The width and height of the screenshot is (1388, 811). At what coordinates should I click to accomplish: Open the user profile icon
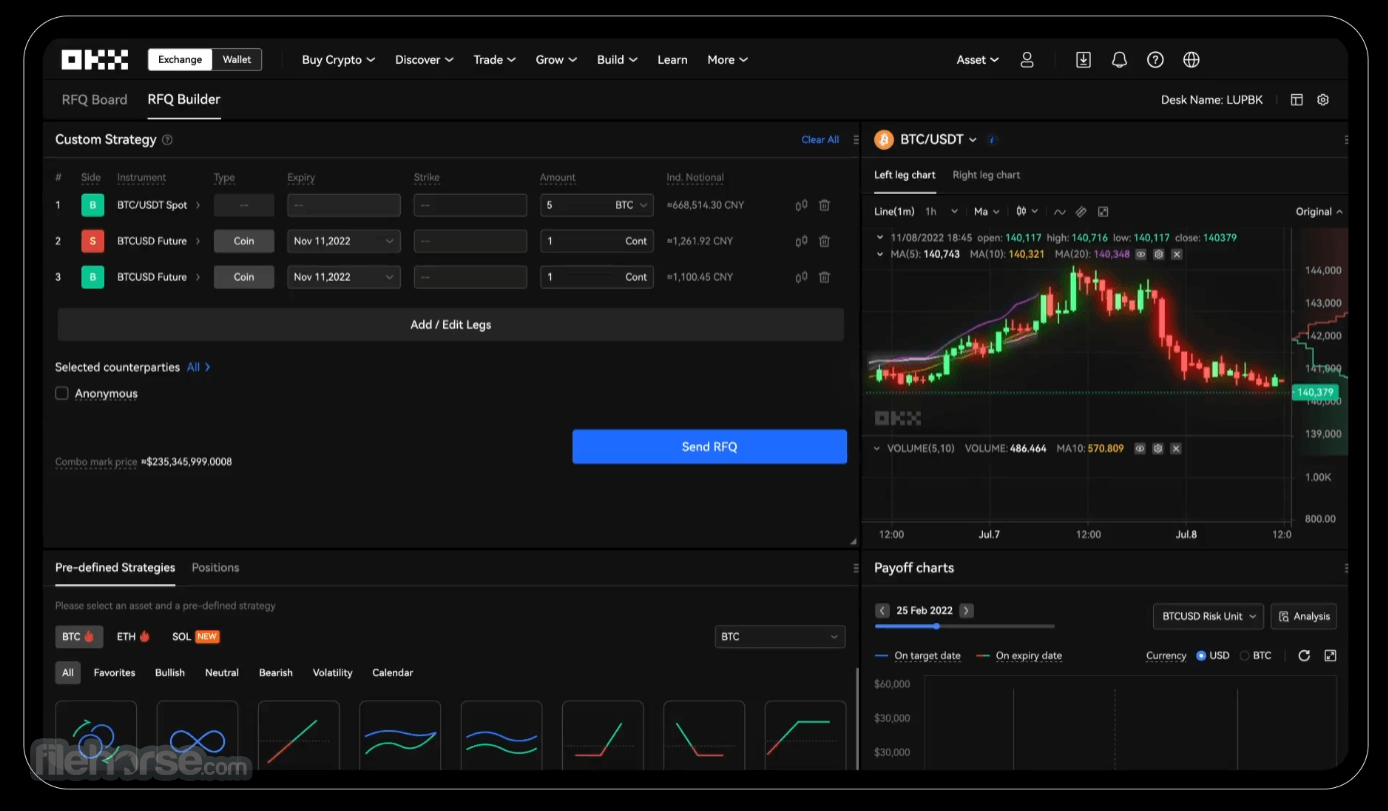click(1027, 60)
